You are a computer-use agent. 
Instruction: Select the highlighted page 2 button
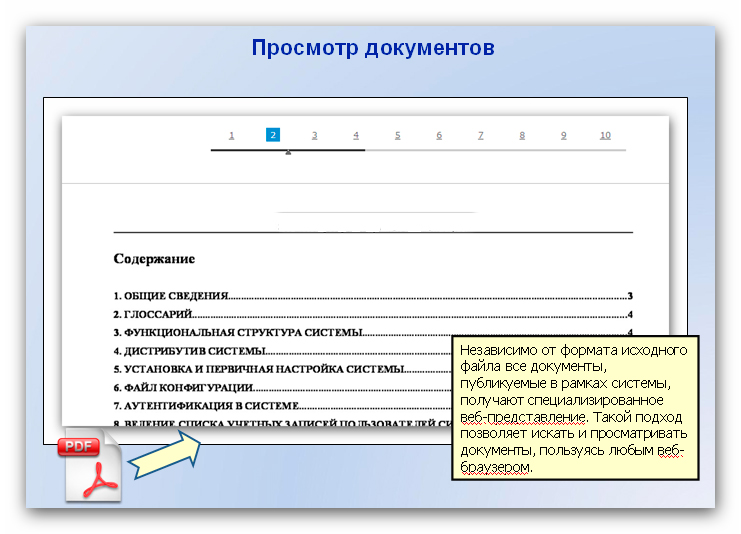click(x=273, y=135)
